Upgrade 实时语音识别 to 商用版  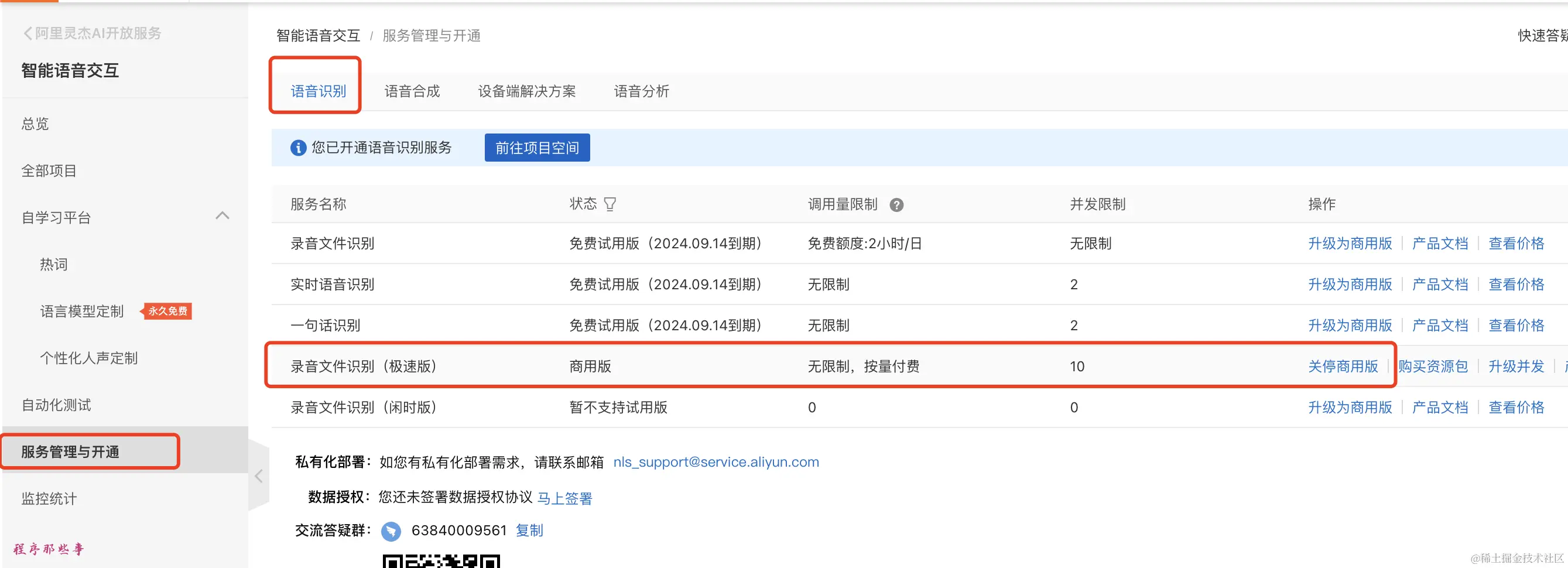tap(1350, 285)
